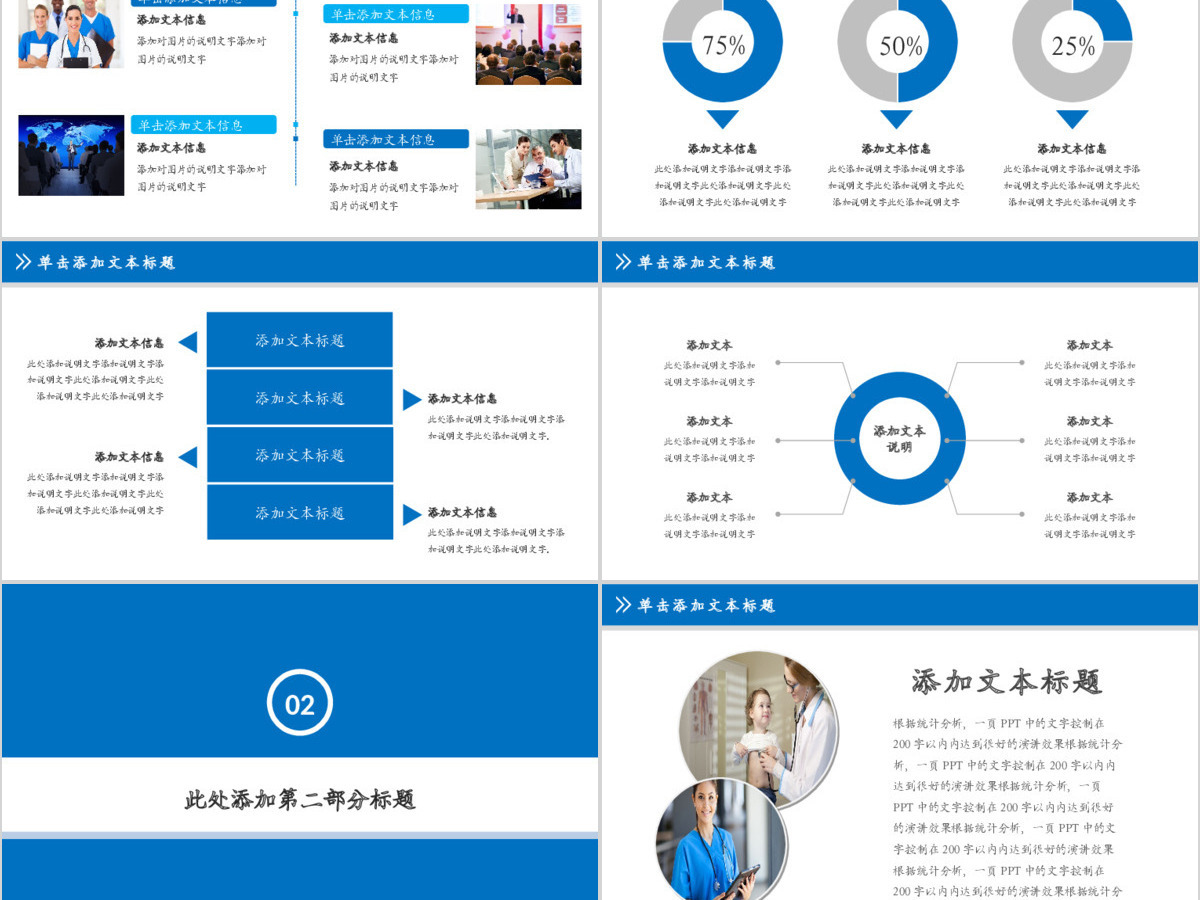Click the blue ring labeled 添加文本说明

pos(900,439)
